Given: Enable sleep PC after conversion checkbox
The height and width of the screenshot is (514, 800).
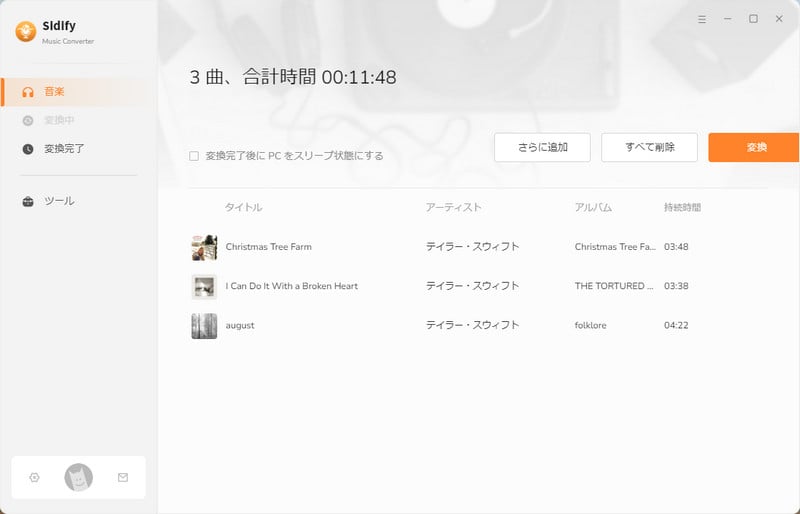Looking at the screenshot, I should coord(194,156).
